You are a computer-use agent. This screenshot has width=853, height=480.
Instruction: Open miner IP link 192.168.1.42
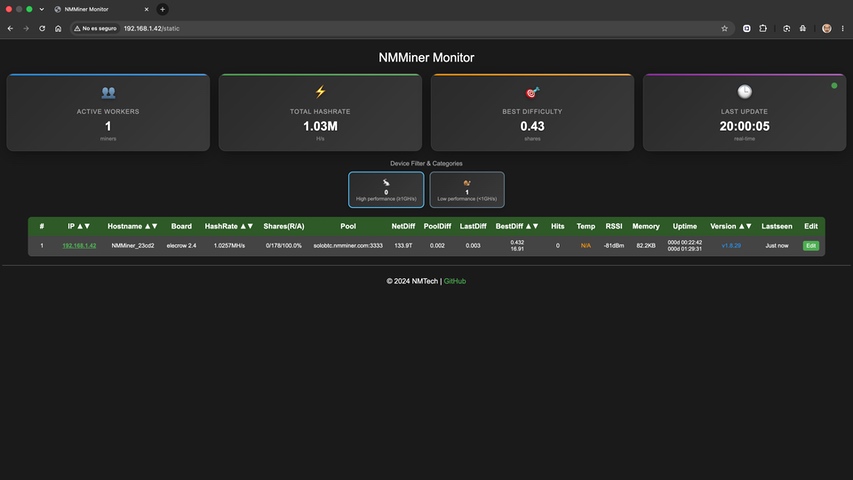click(79, 245)
